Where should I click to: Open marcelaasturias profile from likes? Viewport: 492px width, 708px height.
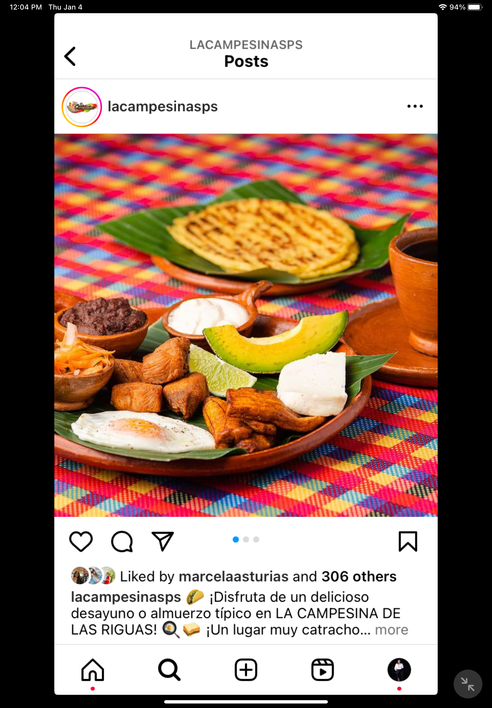(x=233, y=576)
